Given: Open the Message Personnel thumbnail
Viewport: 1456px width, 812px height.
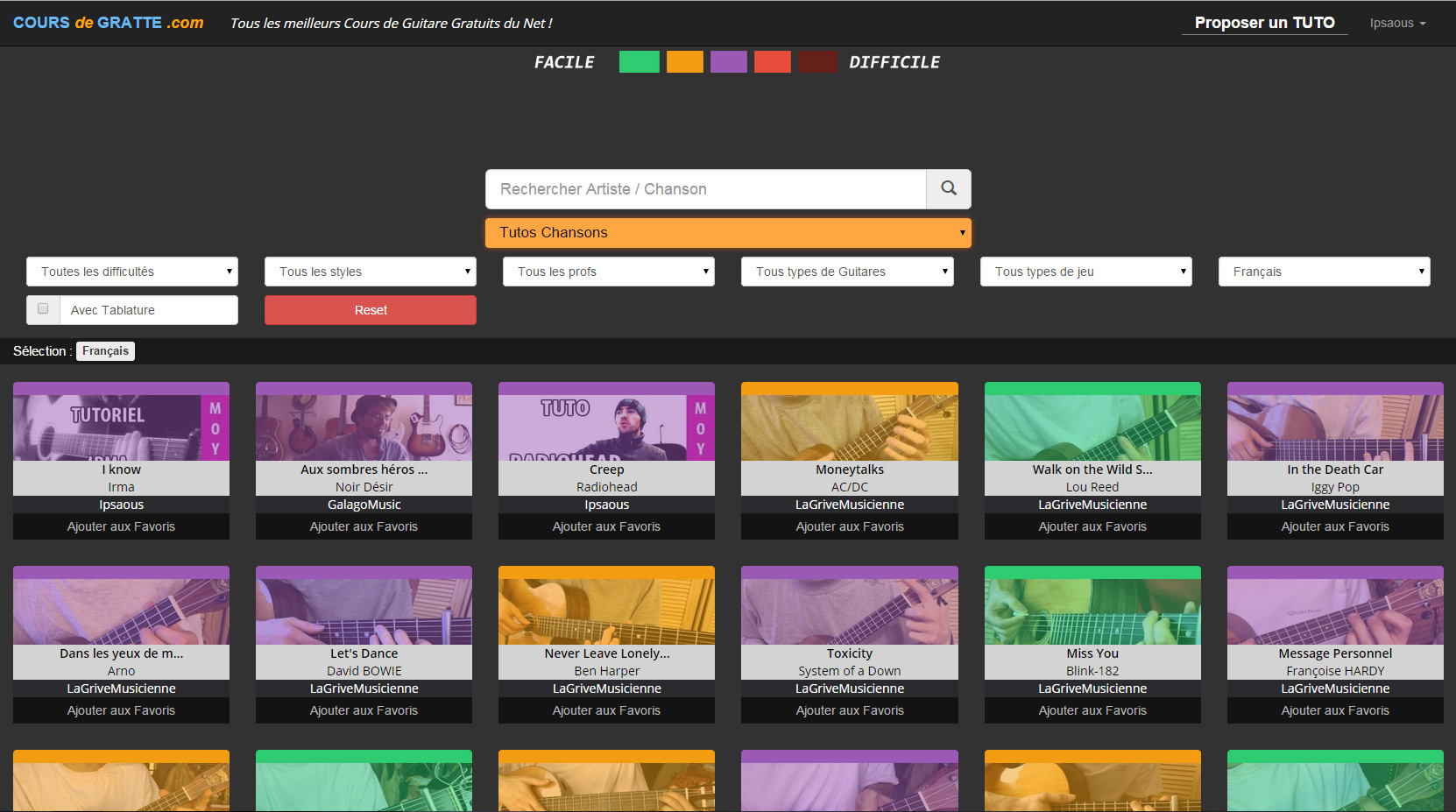Looking at the screenshot, I should 1335,611.
